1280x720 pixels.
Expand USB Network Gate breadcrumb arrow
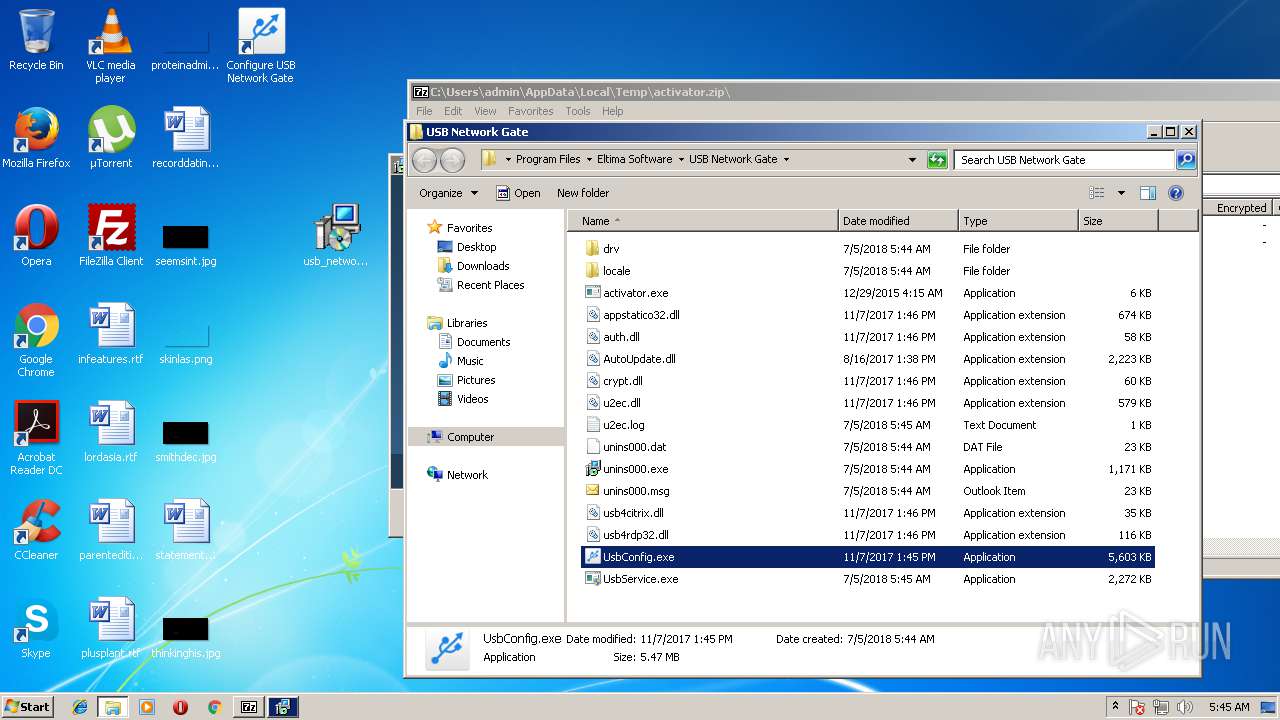786,160
